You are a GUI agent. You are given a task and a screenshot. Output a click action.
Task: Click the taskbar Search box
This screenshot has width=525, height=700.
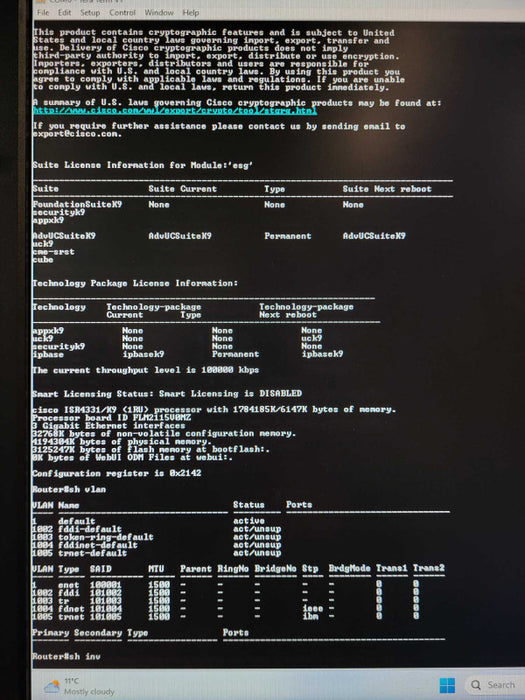click(496, 684)
